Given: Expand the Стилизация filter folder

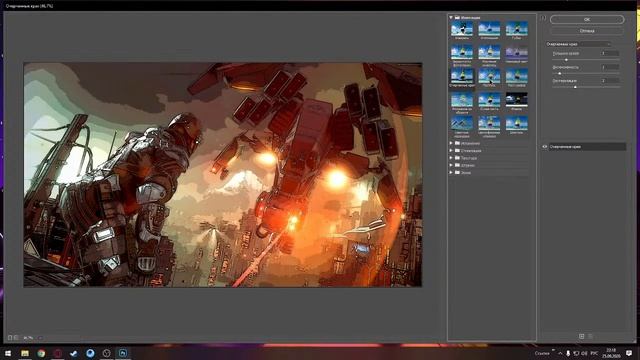Looking at the screenshot, I should [451, 151].
